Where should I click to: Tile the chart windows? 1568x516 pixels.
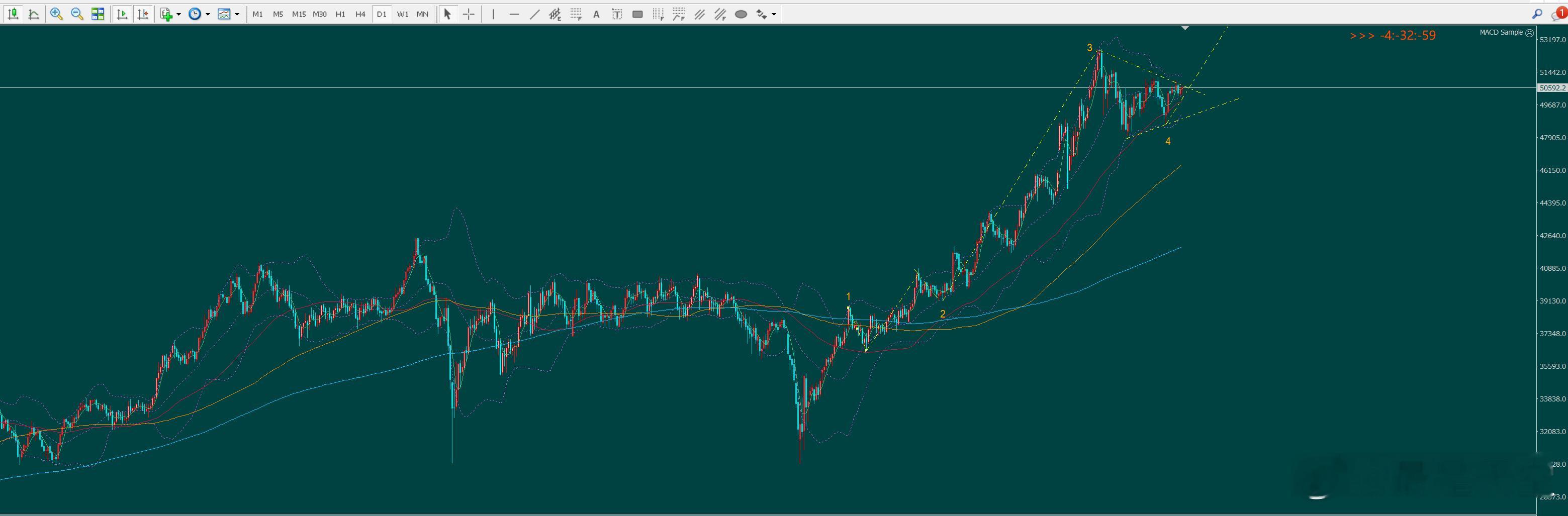pos(98,14)
